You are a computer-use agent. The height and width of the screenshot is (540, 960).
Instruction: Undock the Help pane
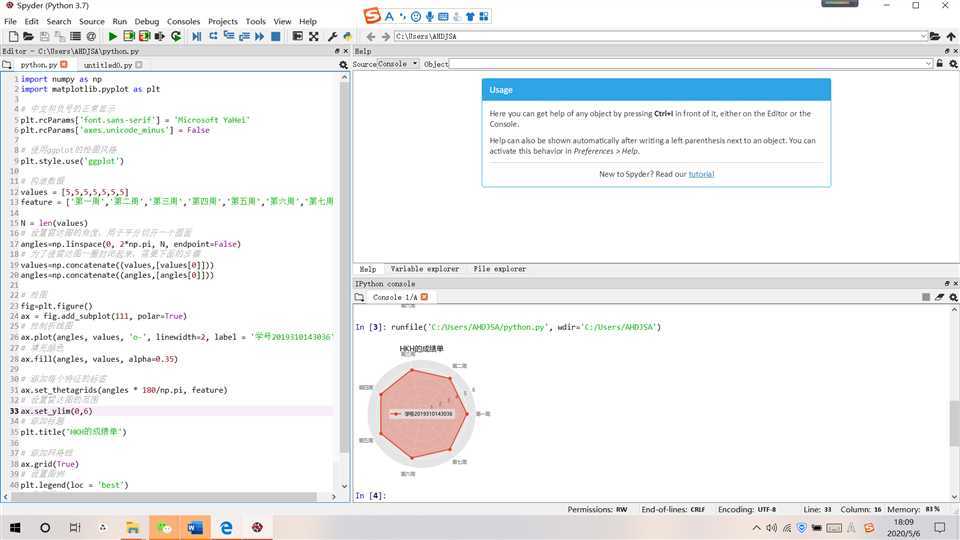click(947, 51)
